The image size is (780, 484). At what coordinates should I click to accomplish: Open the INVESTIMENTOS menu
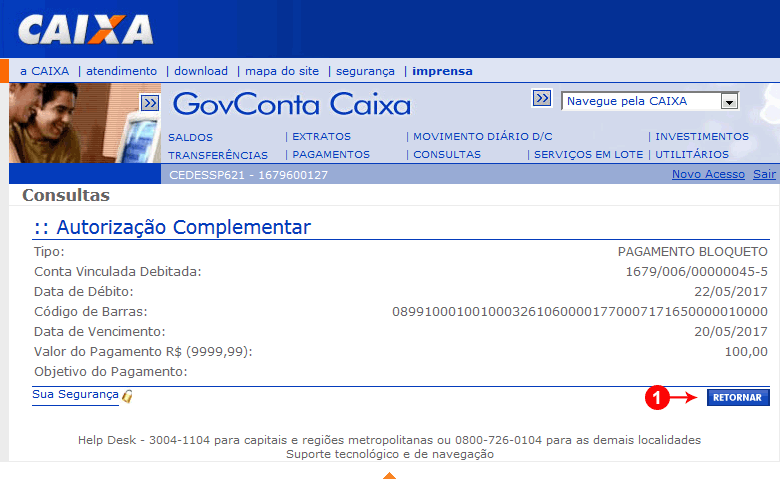point(701,136)
